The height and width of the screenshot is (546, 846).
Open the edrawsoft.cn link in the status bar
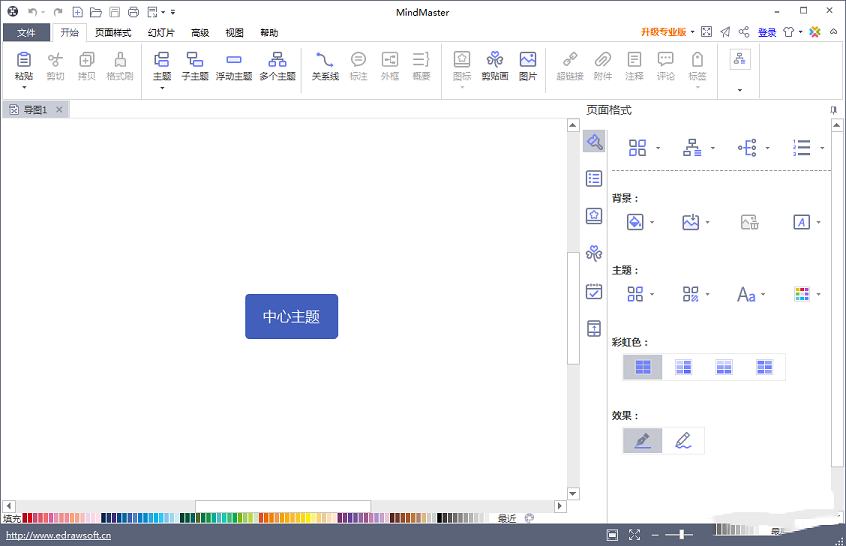click(x=57, y=536)
